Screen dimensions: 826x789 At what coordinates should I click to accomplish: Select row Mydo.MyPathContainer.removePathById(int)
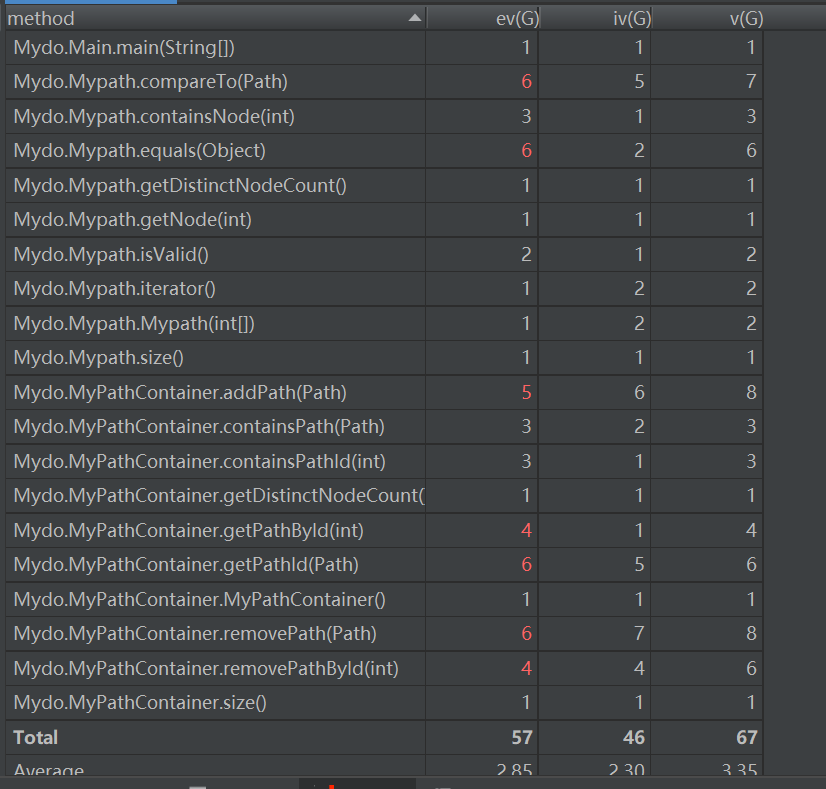(384, 668)
